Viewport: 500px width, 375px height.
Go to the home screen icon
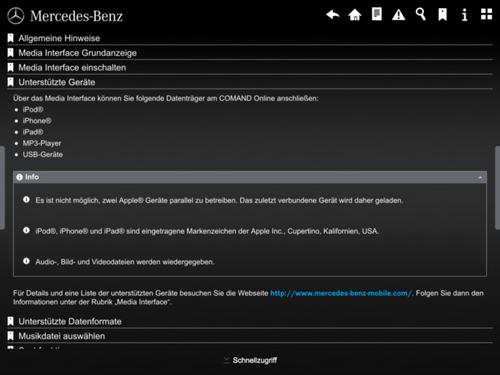click(355, 15)
